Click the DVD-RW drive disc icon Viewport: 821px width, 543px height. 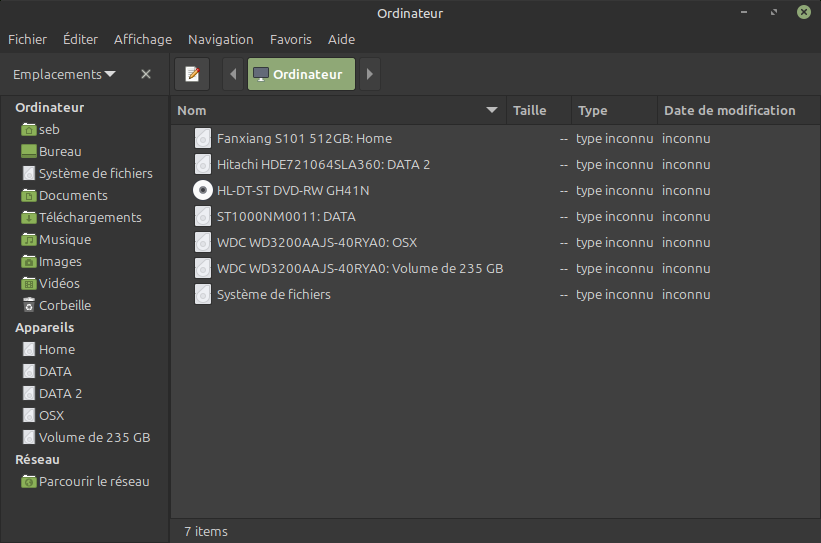(x=202, y=190)
